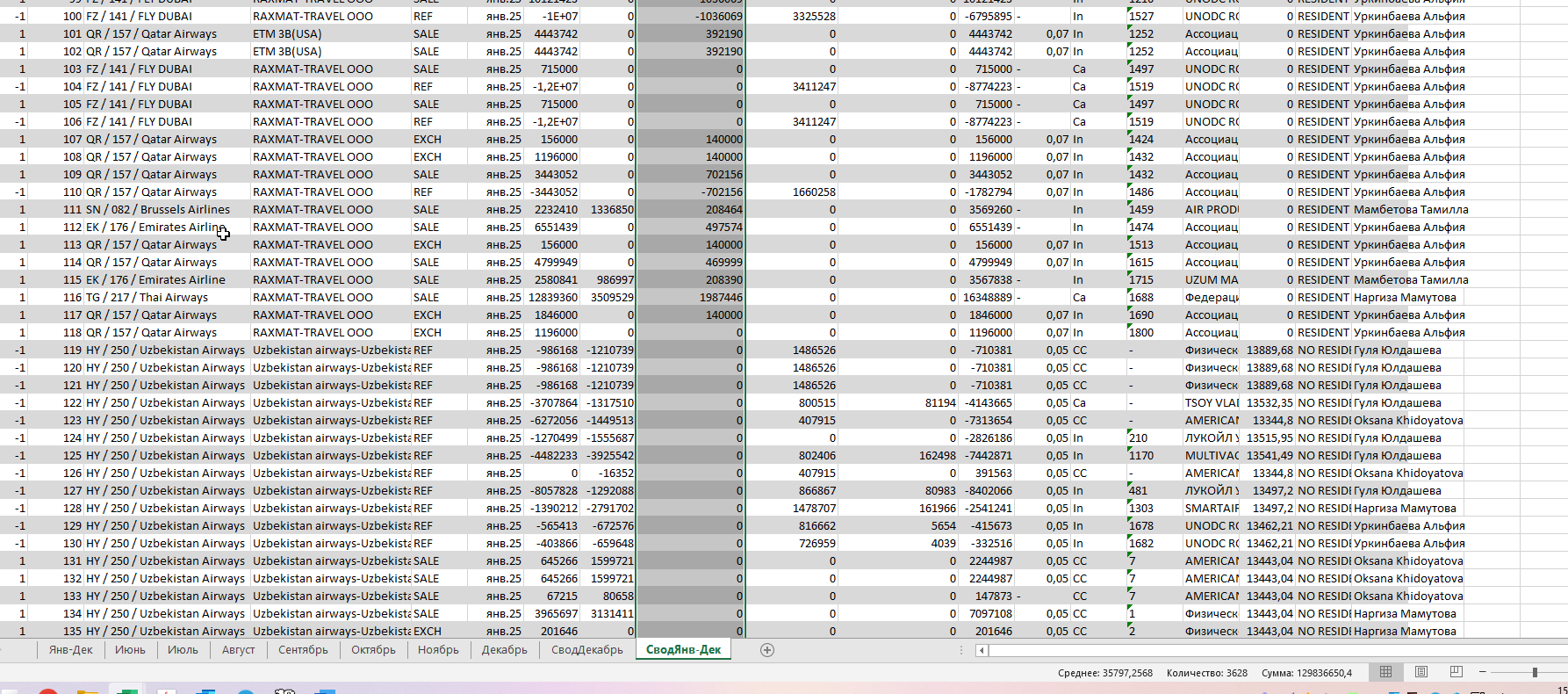Click the Среднее: 35797,2568 status value

click(x=1104, y=673)
